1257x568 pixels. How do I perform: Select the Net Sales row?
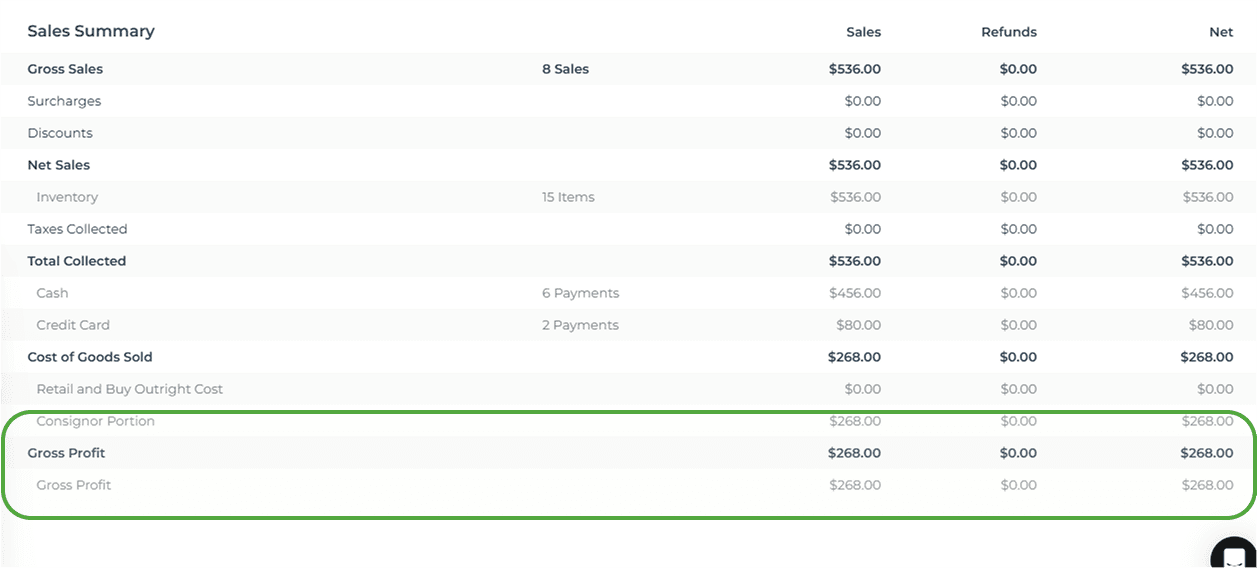628,165
